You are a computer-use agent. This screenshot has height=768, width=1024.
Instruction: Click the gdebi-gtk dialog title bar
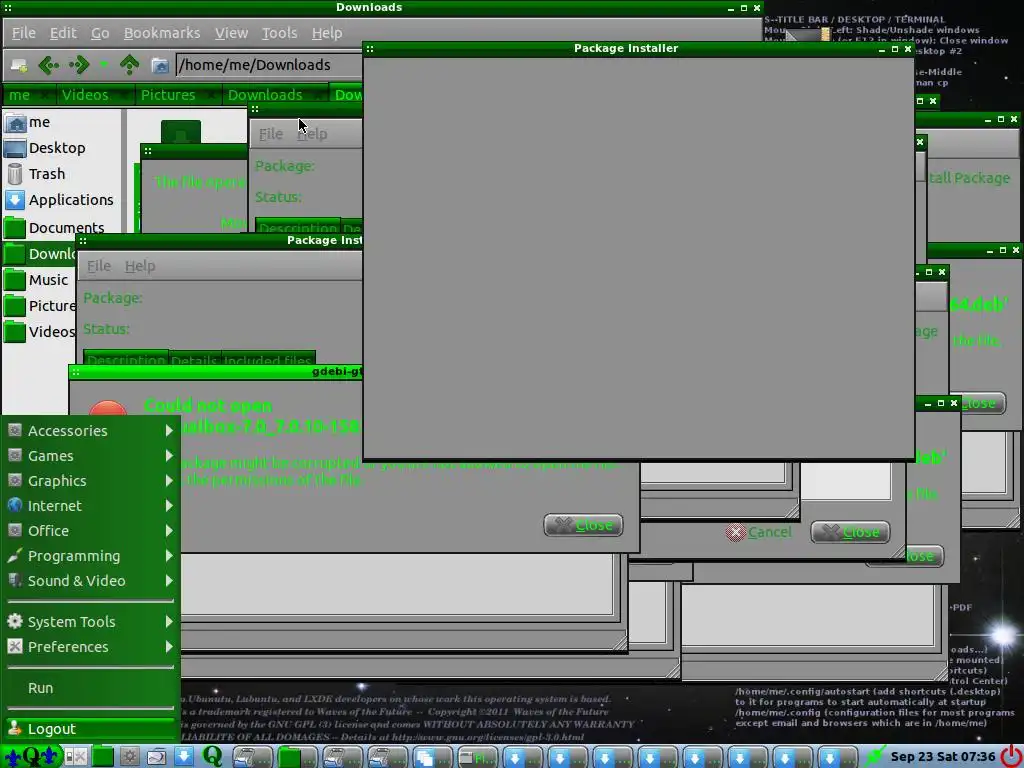pos(216,372)
